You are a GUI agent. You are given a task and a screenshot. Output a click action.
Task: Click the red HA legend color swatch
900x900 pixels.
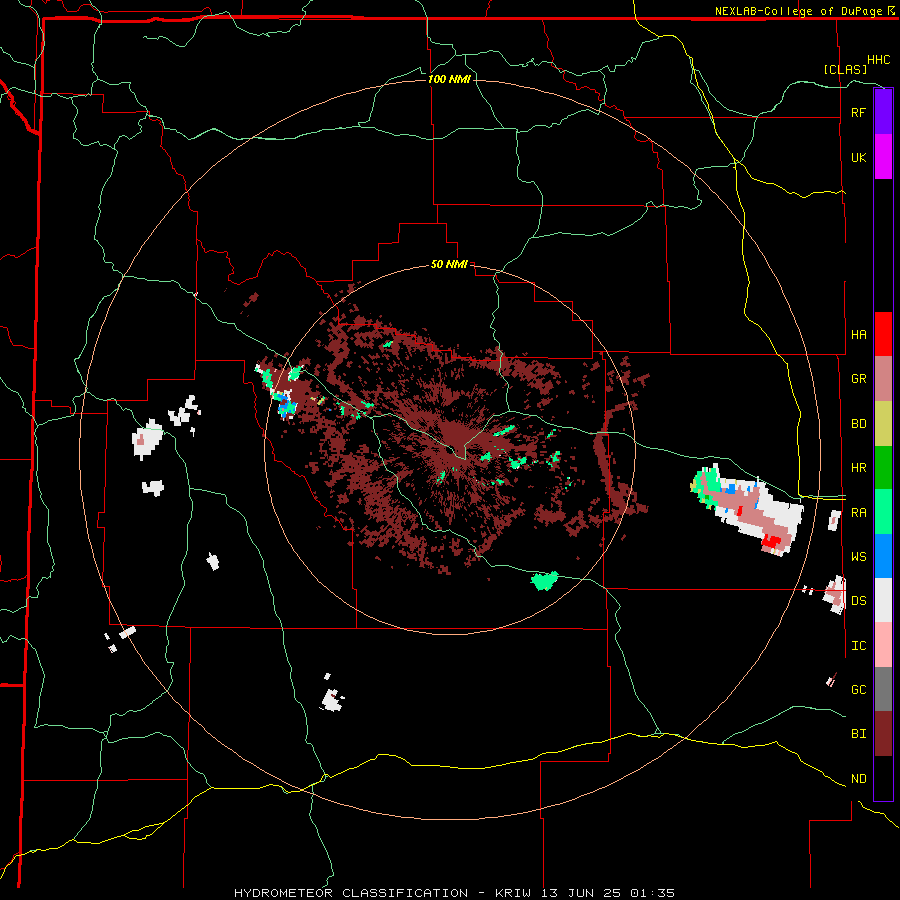883,334
